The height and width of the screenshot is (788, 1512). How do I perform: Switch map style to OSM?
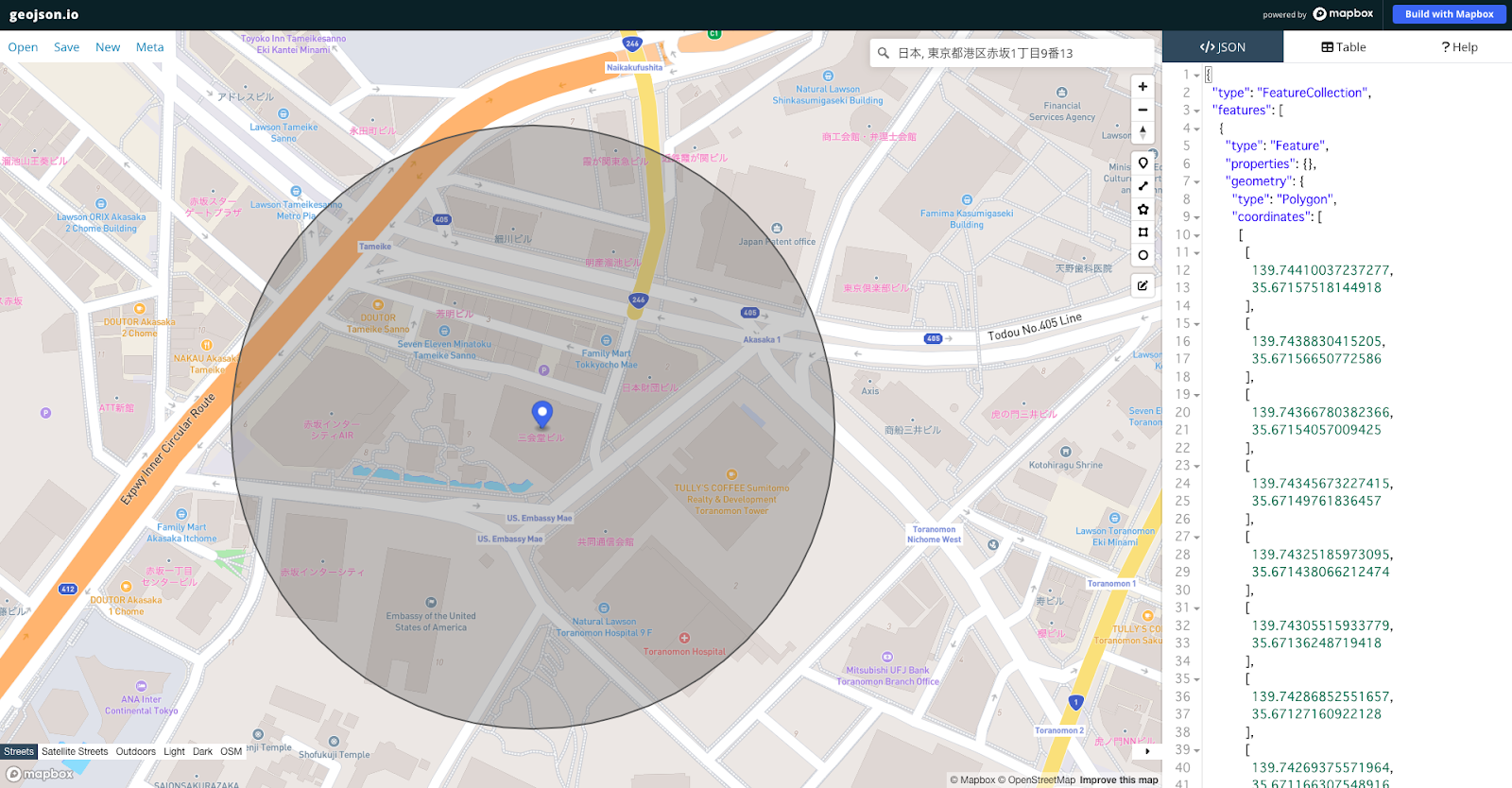[232, 752]
